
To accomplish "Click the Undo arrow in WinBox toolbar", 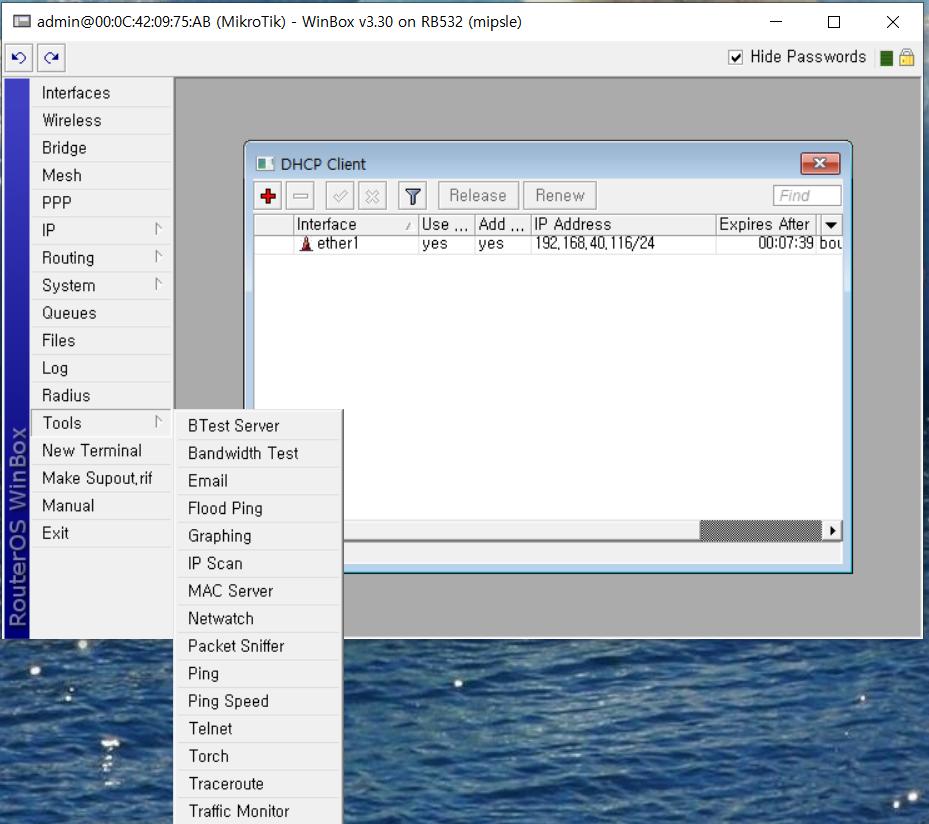I will tap(18, 57).
